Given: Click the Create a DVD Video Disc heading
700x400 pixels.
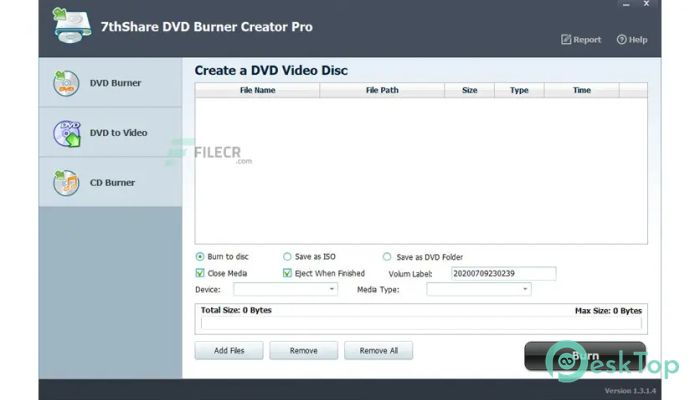Looking at the screenshot, I should pos(271,71).
